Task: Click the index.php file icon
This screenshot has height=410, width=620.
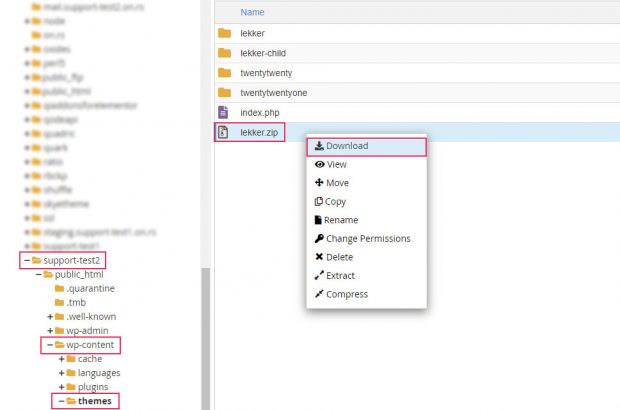Action: click(x=223, y=112)
